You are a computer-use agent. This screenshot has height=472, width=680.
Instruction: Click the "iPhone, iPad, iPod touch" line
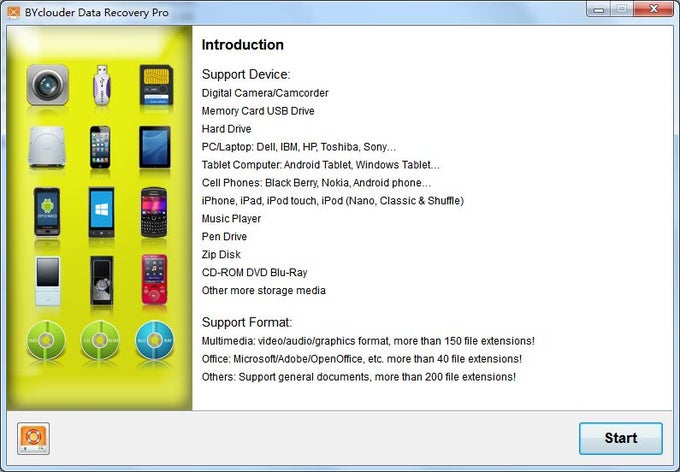(x=333, y=200)
